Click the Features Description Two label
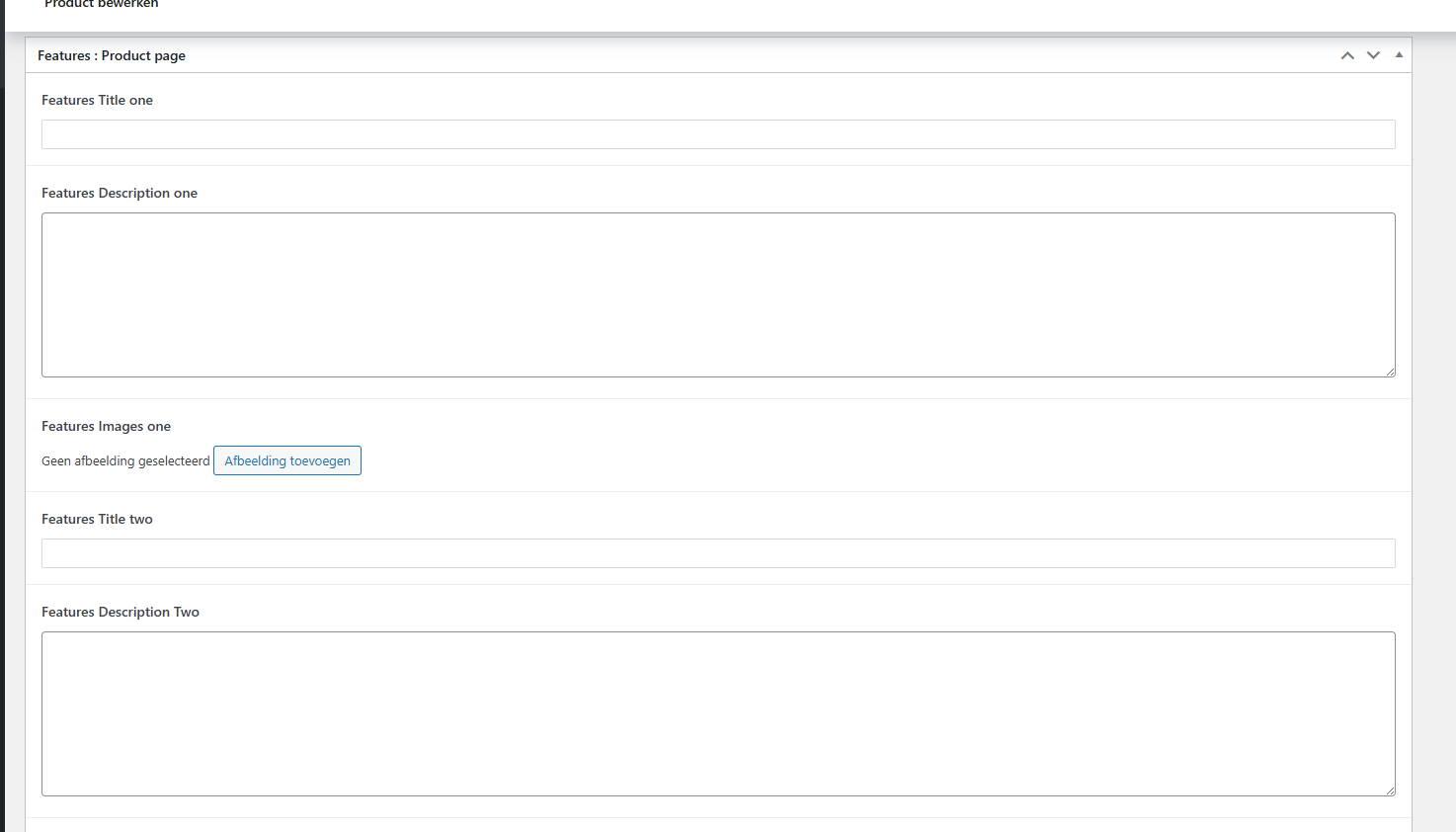This screenshot has width=1456, height=832. pos(121,612)
